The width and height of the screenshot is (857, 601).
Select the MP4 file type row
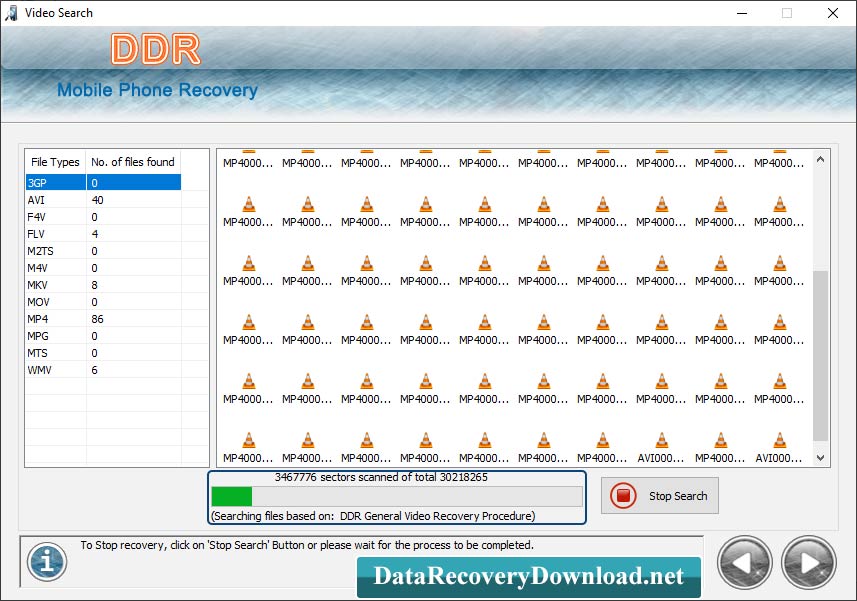(x=103, y=319)
